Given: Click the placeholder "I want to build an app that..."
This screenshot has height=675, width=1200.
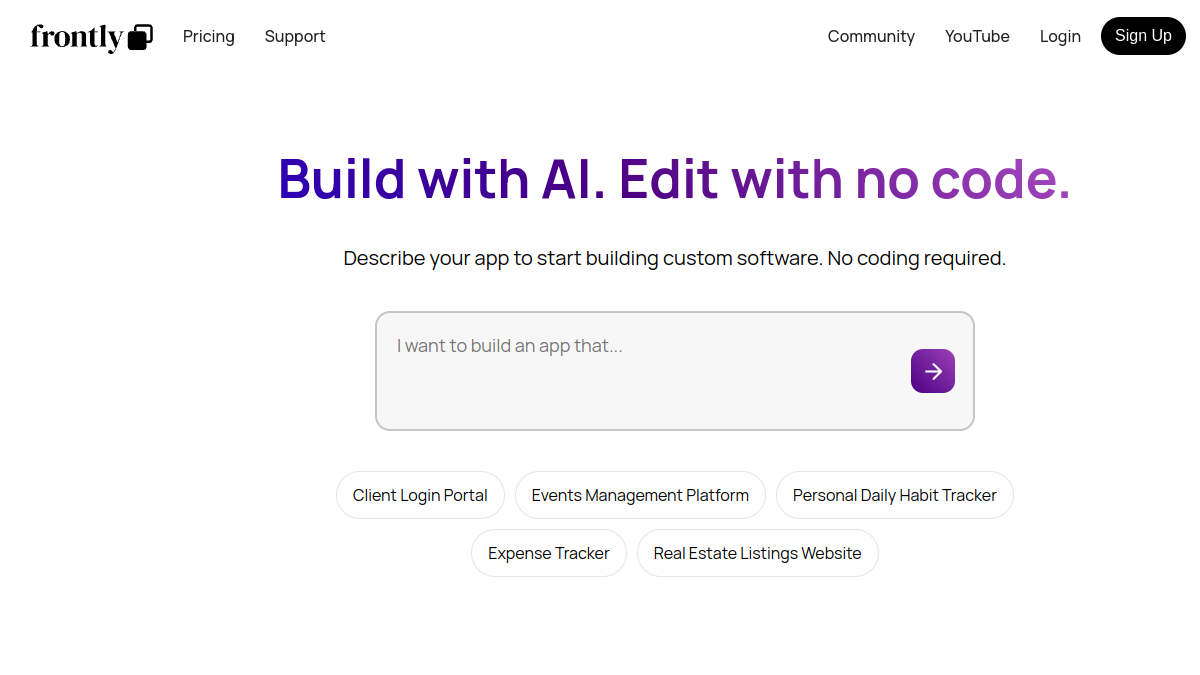Looking at the screenshot, I should 509,346.
